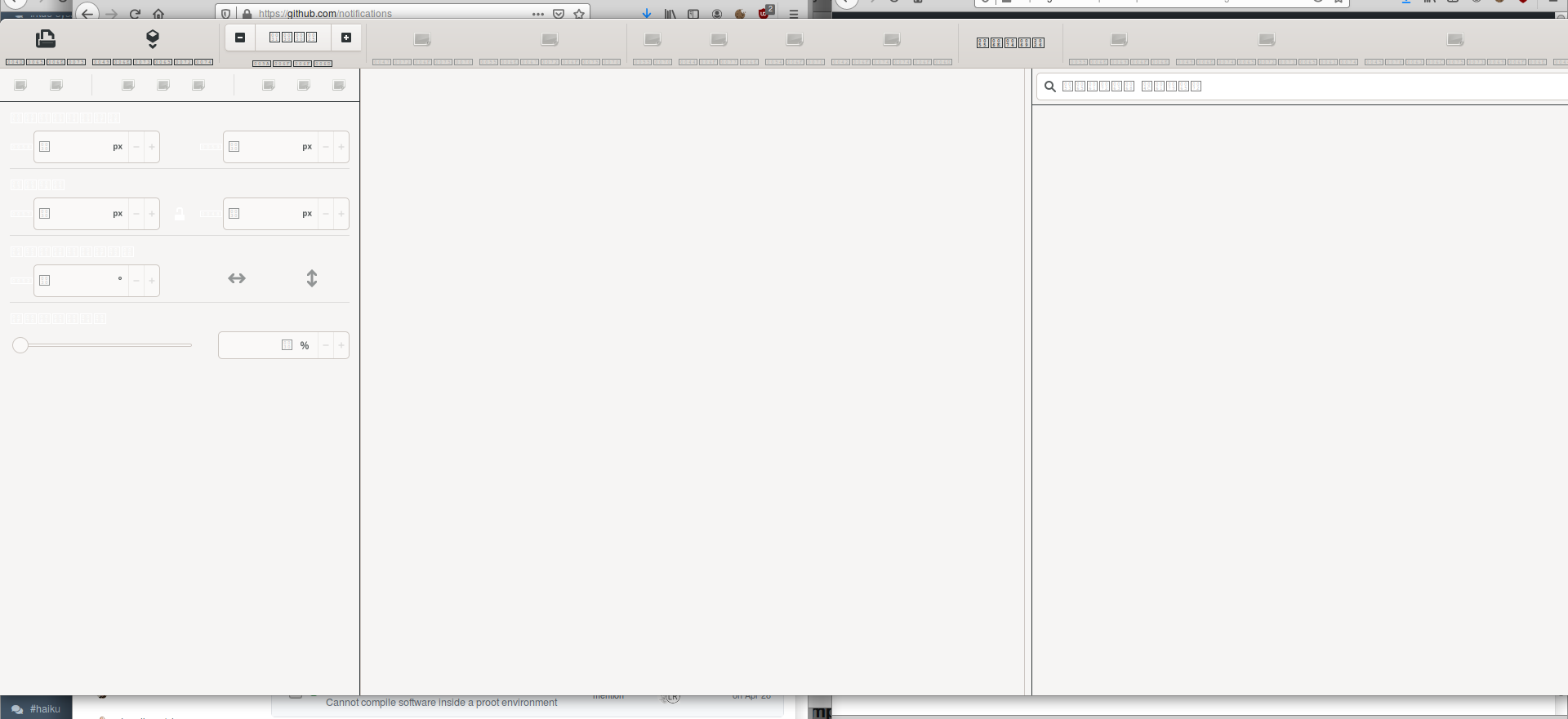Click the stacked pages icon in app toolbar
This screenshot has height=719, width=1568.
[46, 38]
